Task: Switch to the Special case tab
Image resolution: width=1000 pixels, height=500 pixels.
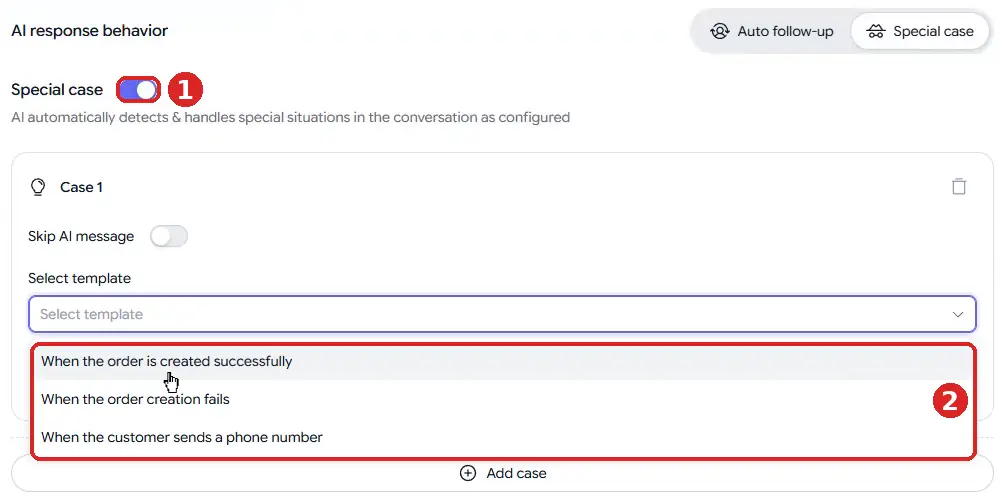Action: (920, 31)
